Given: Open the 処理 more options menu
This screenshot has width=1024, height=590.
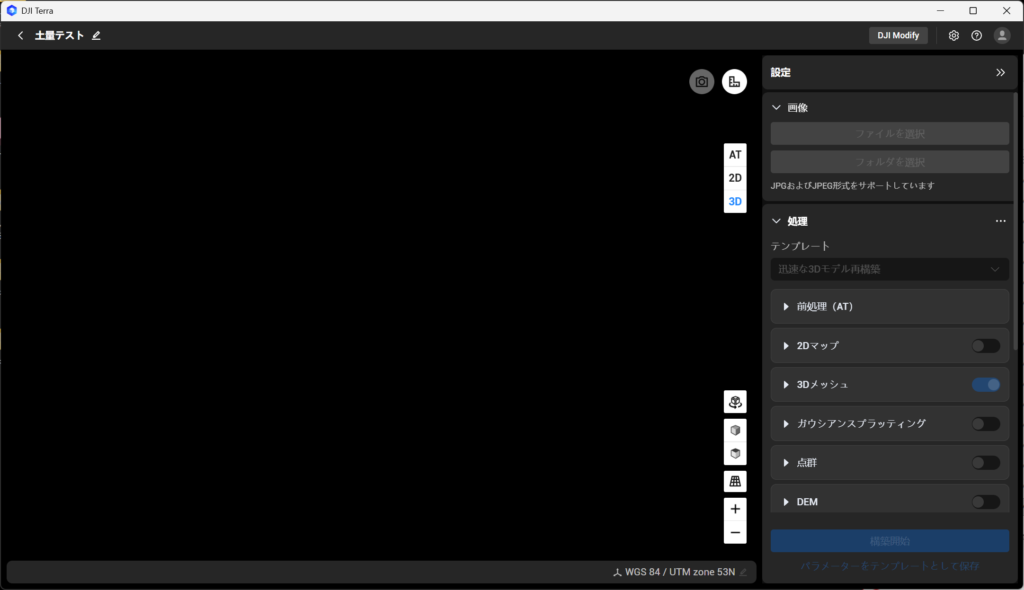Looking at the screenshot, I should 1000,221.
